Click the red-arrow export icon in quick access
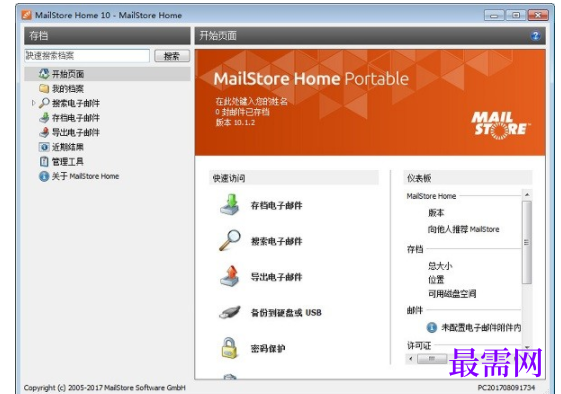This screenshot has height=394, width=561. pyautogui.click(x=230, y=276)
